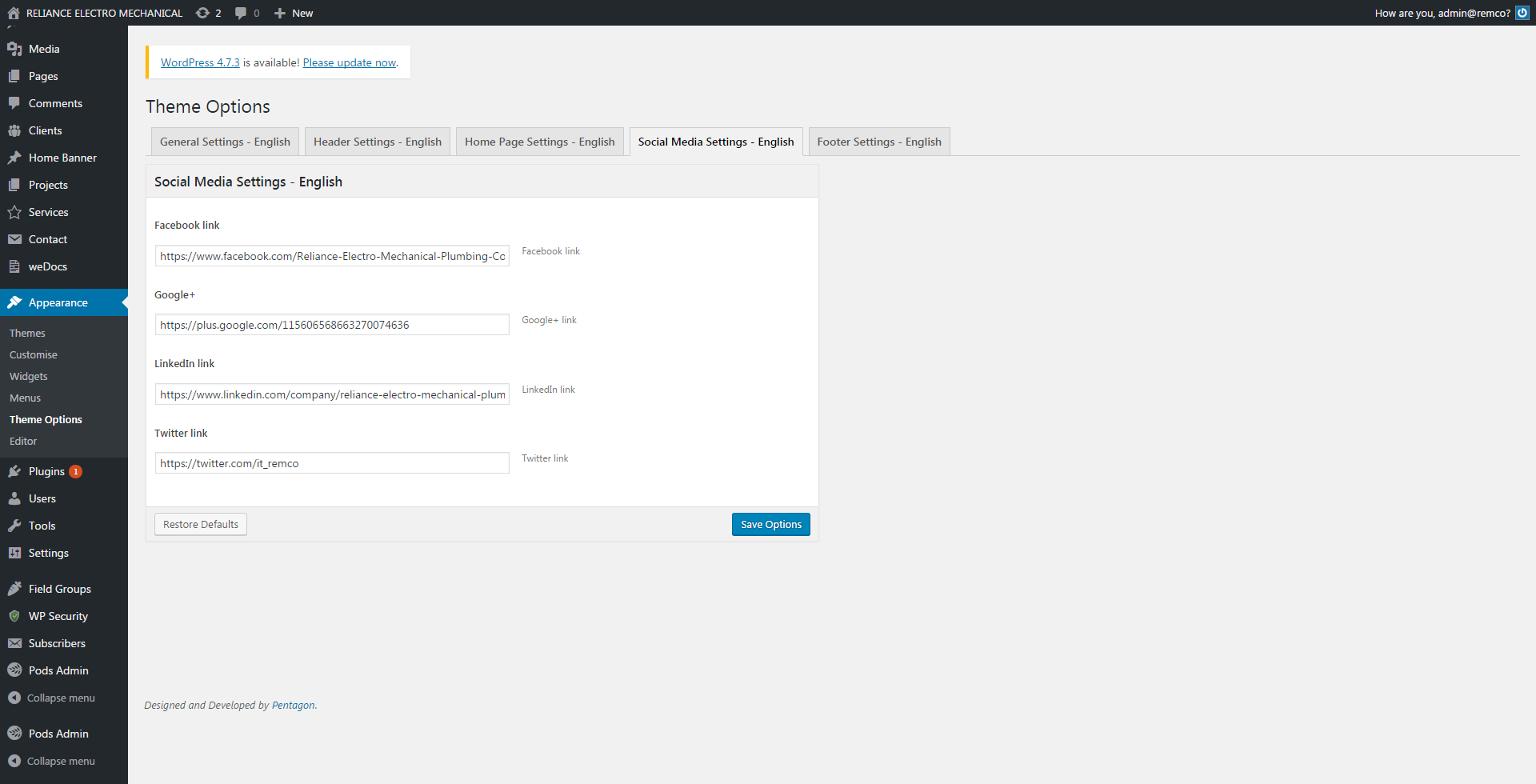Open the Home Page Settings - English tab
The image size is (1536, 784).
coord(540,142)
